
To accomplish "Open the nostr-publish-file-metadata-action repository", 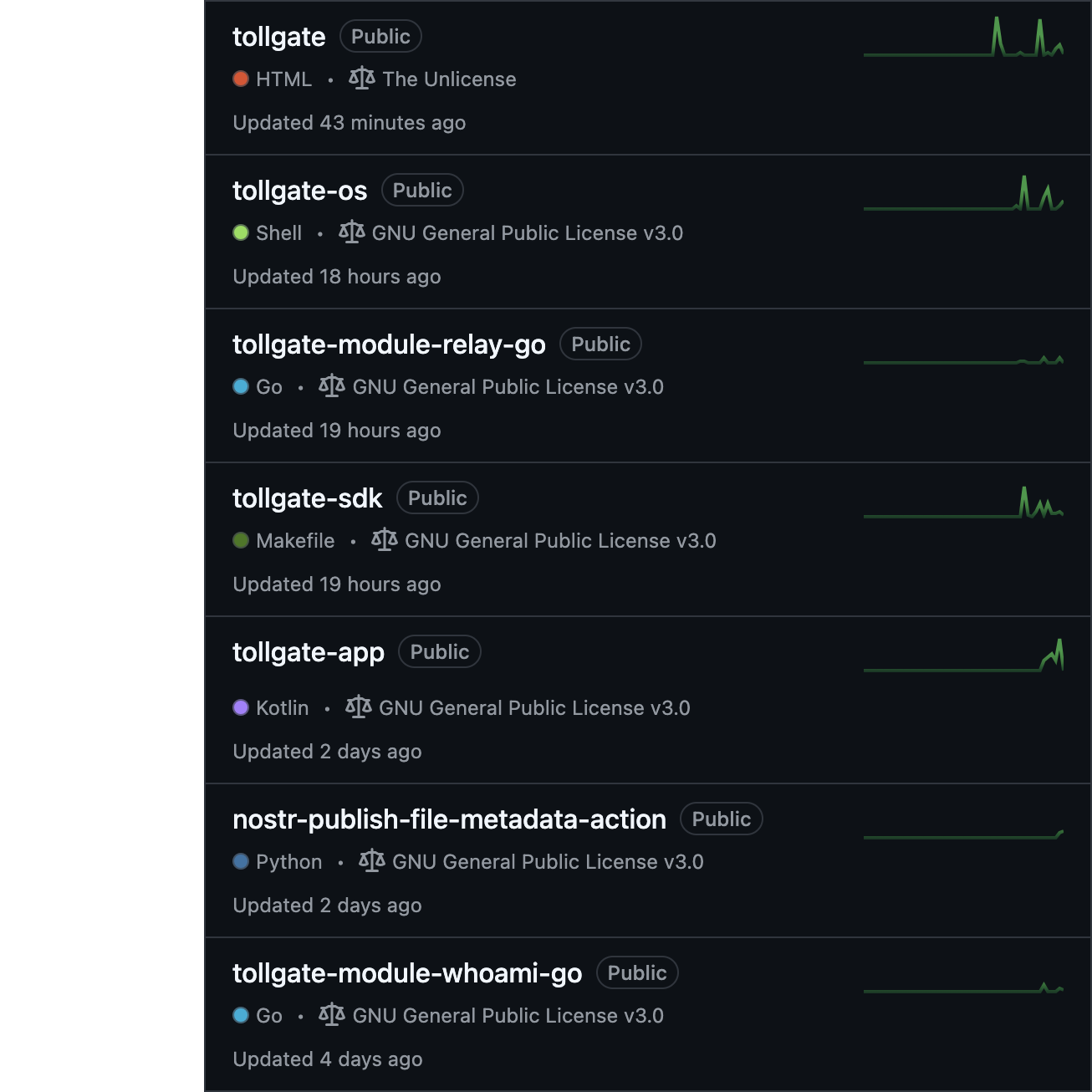I will point(449,819).
